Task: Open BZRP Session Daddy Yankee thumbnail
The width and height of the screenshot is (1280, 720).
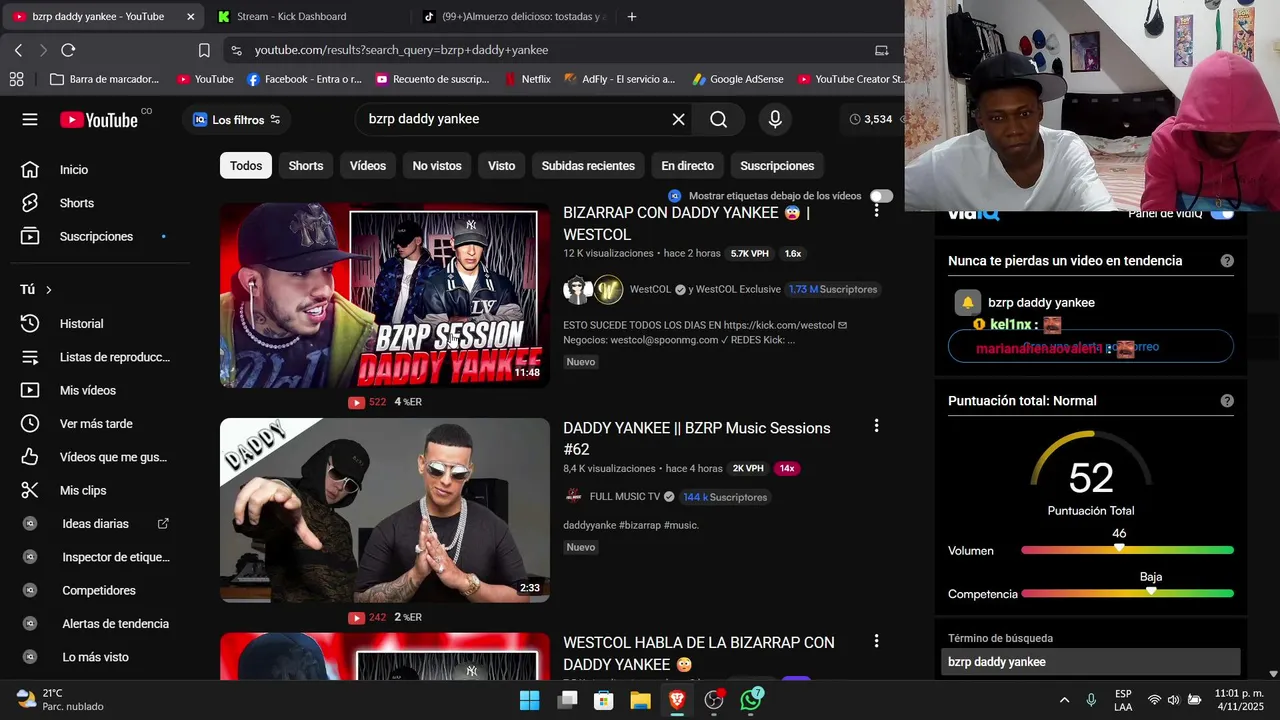Action: pos(385,296)
